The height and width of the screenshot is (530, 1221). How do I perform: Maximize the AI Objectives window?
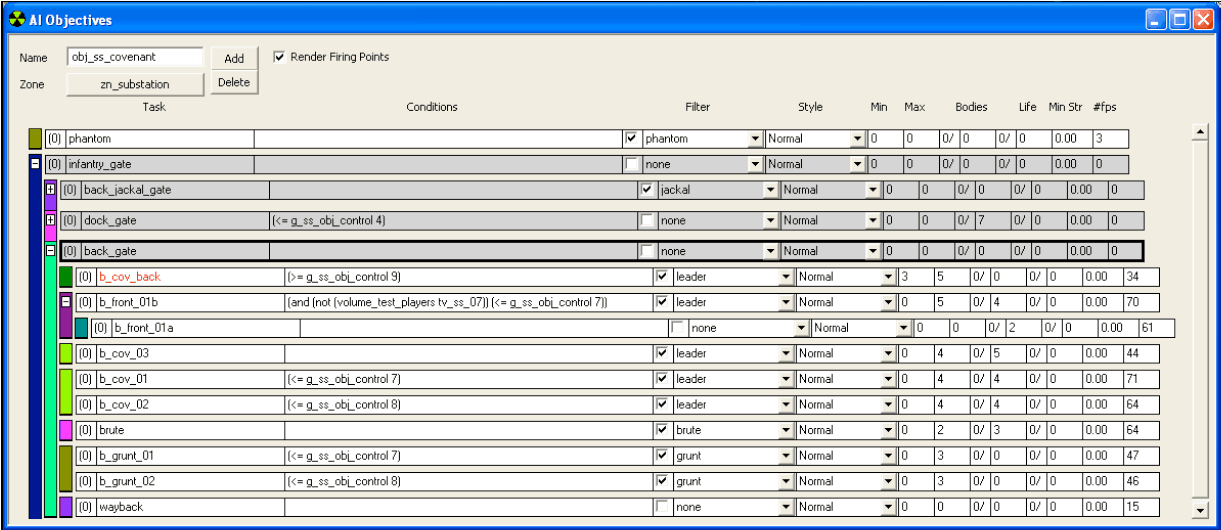[x=1179, y=19]
